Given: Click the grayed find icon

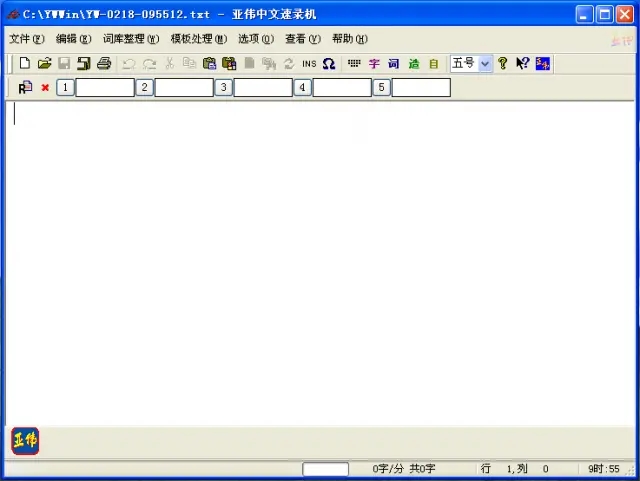Looking at the screenshot, I should (269, 63).
